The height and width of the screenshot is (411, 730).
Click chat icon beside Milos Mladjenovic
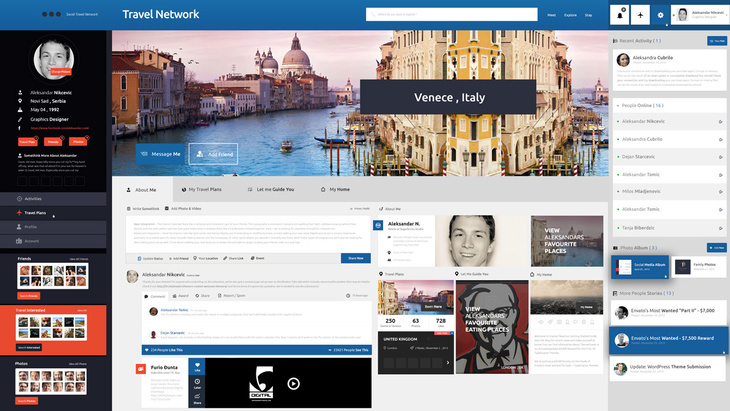tap(721, 192)
